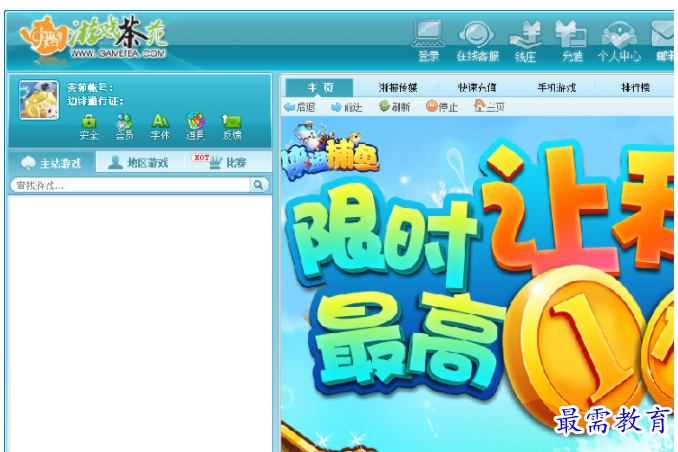Go forward with 前进 button
Screen dimensions: 678x452
coord(346,107)
